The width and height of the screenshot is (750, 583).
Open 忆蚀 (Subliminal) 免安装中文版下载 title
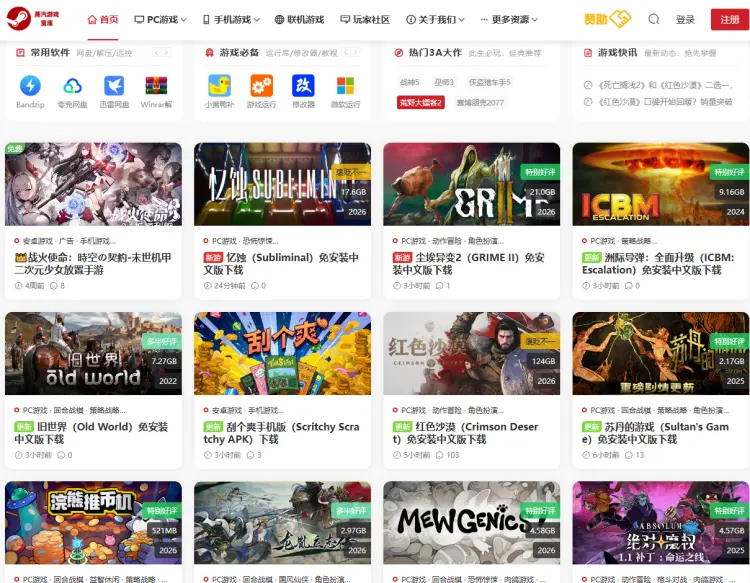coord(281,264)
